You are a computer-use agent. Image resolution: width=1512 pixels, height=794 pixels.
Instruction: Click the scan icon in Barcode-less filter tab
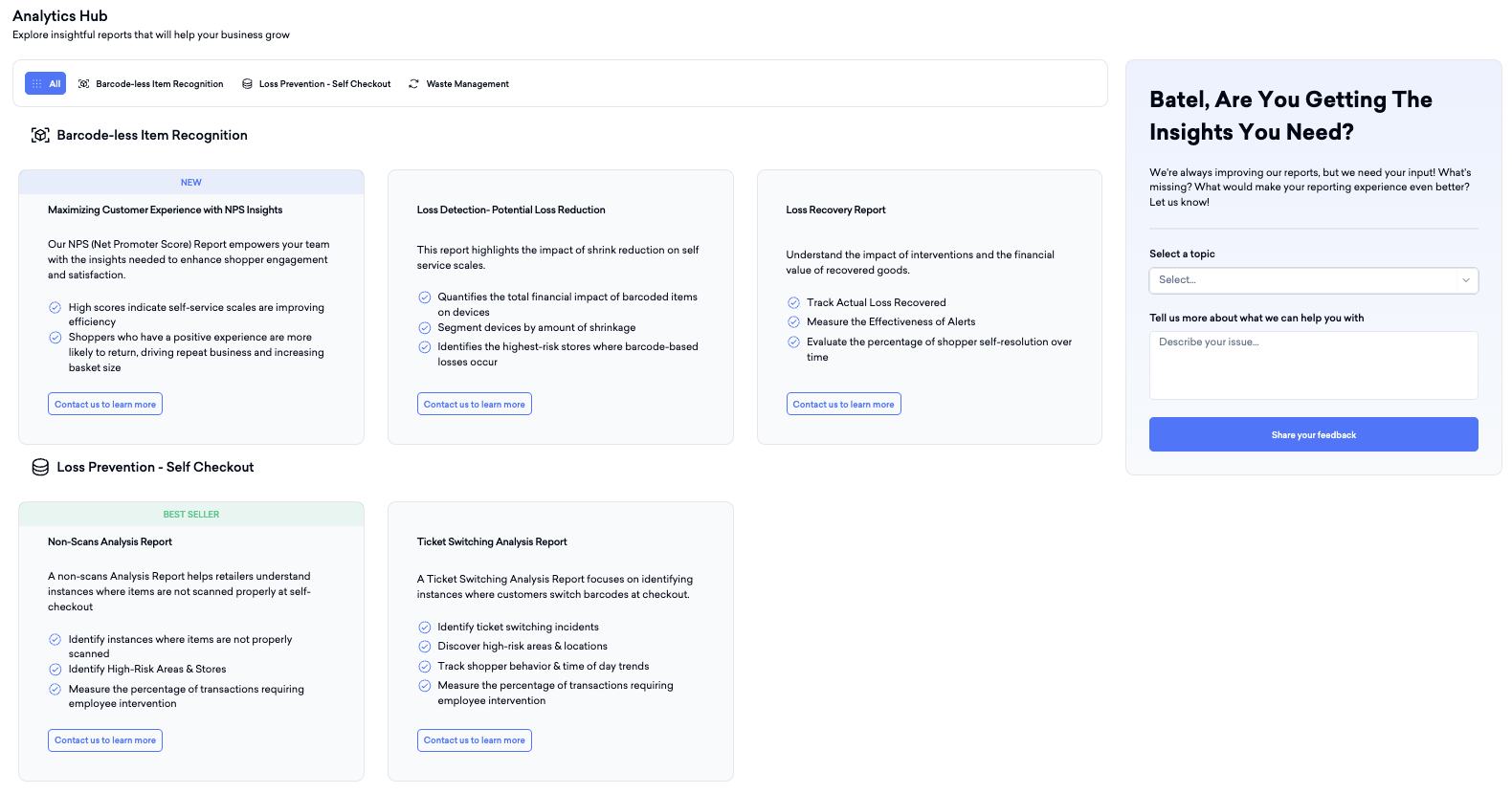pyautogui.click(x=84, y=84)
